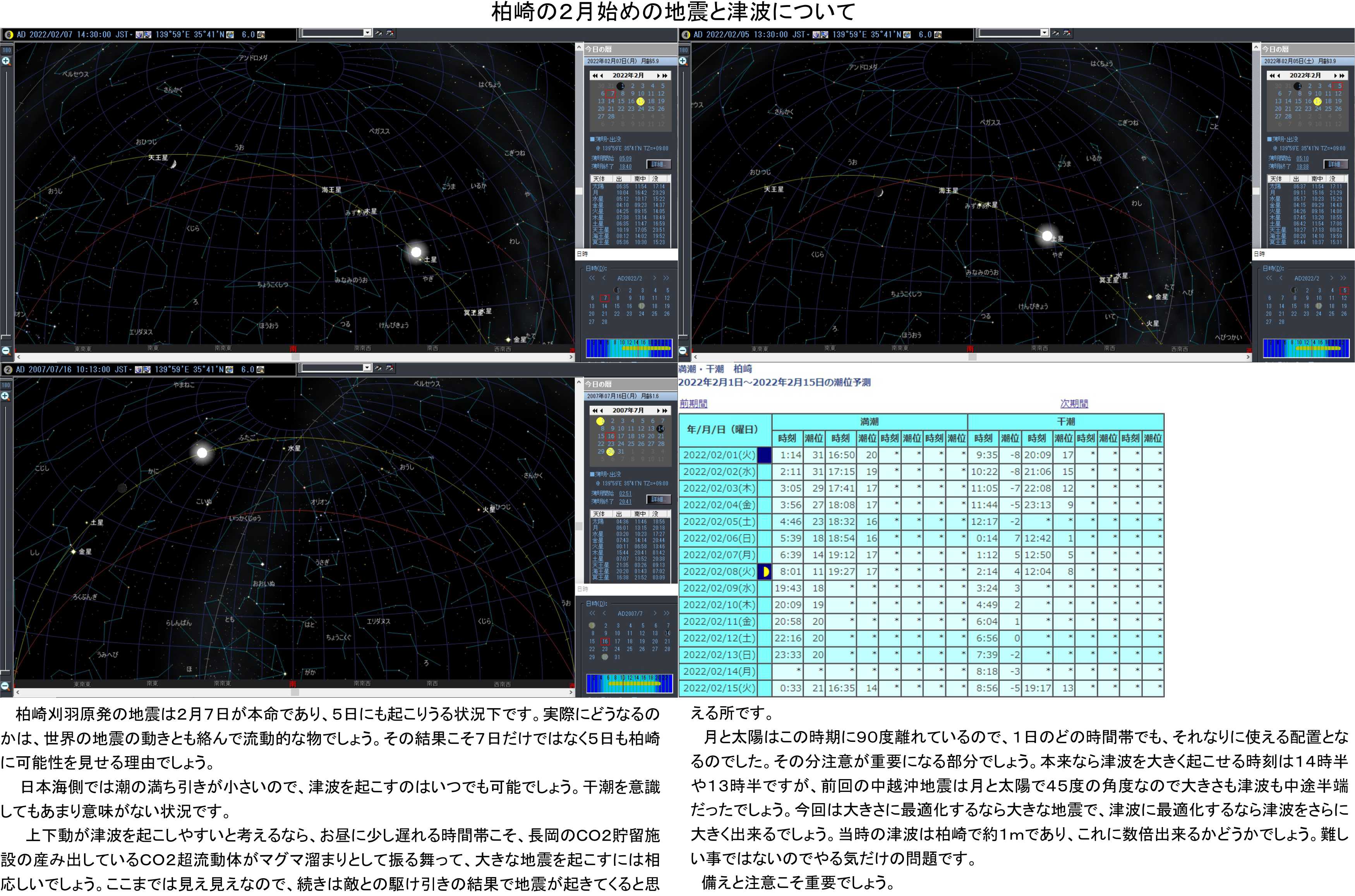Click second toolbar icon right of combo box, 2022/02/07 window

tap(390, 33)
